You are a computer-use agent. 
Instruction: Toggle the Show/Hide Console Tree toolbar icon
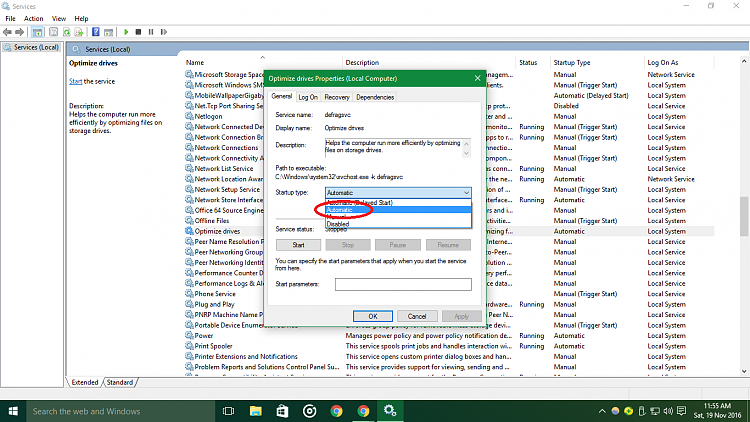click(x=37, y=32)
